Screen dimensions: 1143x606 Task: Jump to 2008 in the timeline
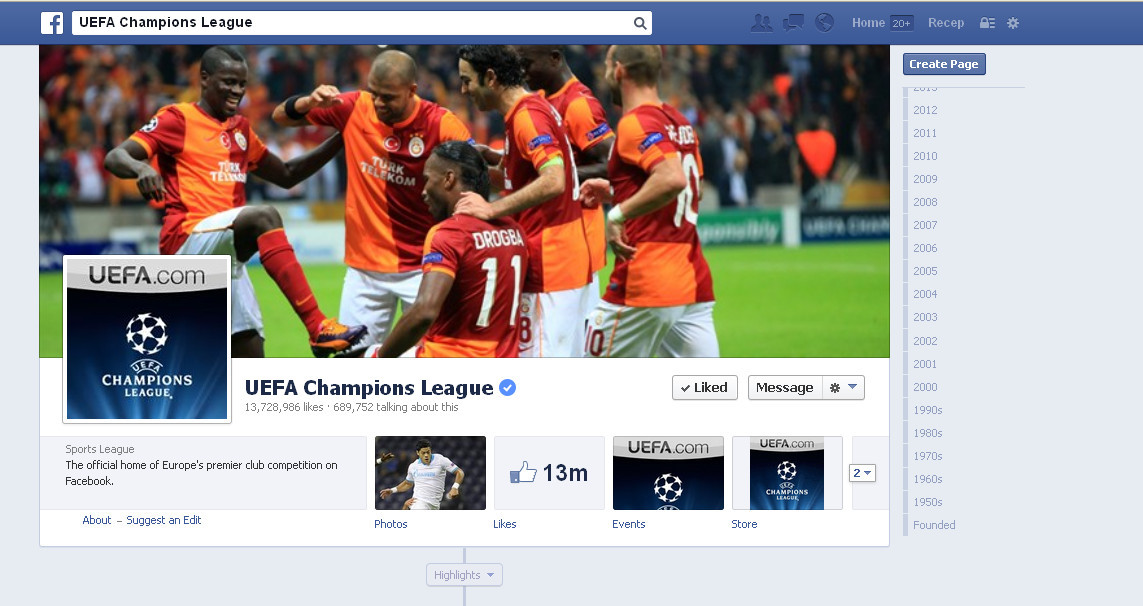pyautogui.click(x=925, y=202)
